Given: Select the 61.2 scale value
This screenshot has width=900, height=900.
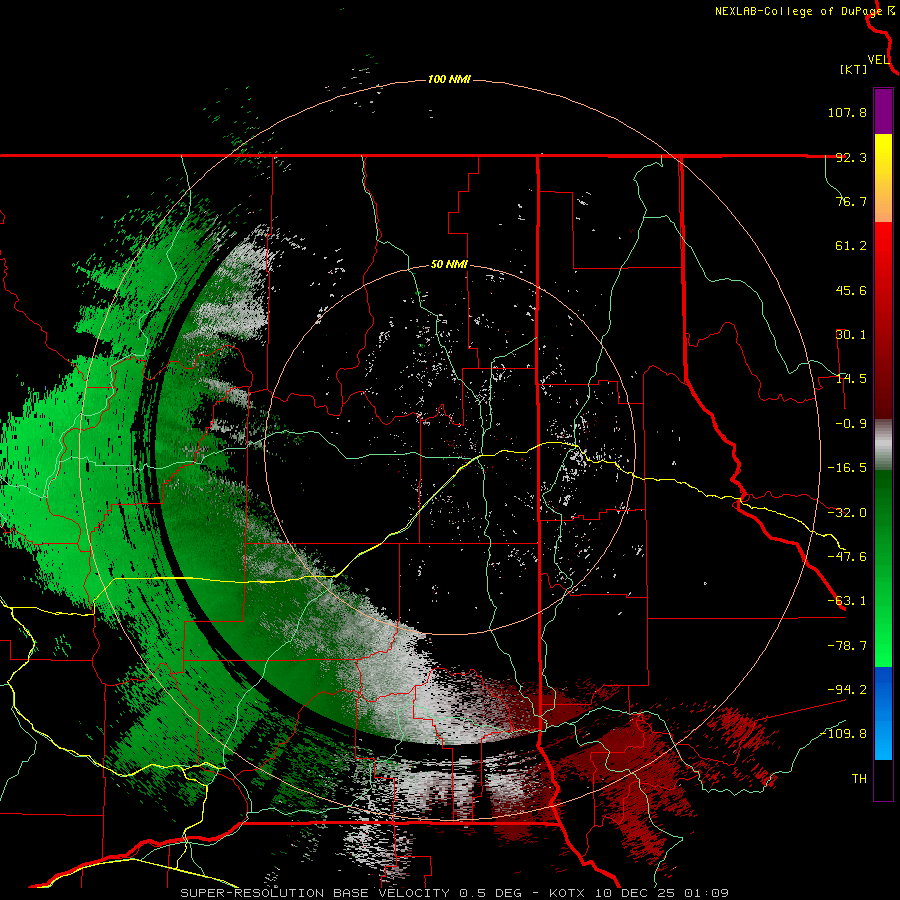Looking at the screenshot, I should (x=851, y=246).
